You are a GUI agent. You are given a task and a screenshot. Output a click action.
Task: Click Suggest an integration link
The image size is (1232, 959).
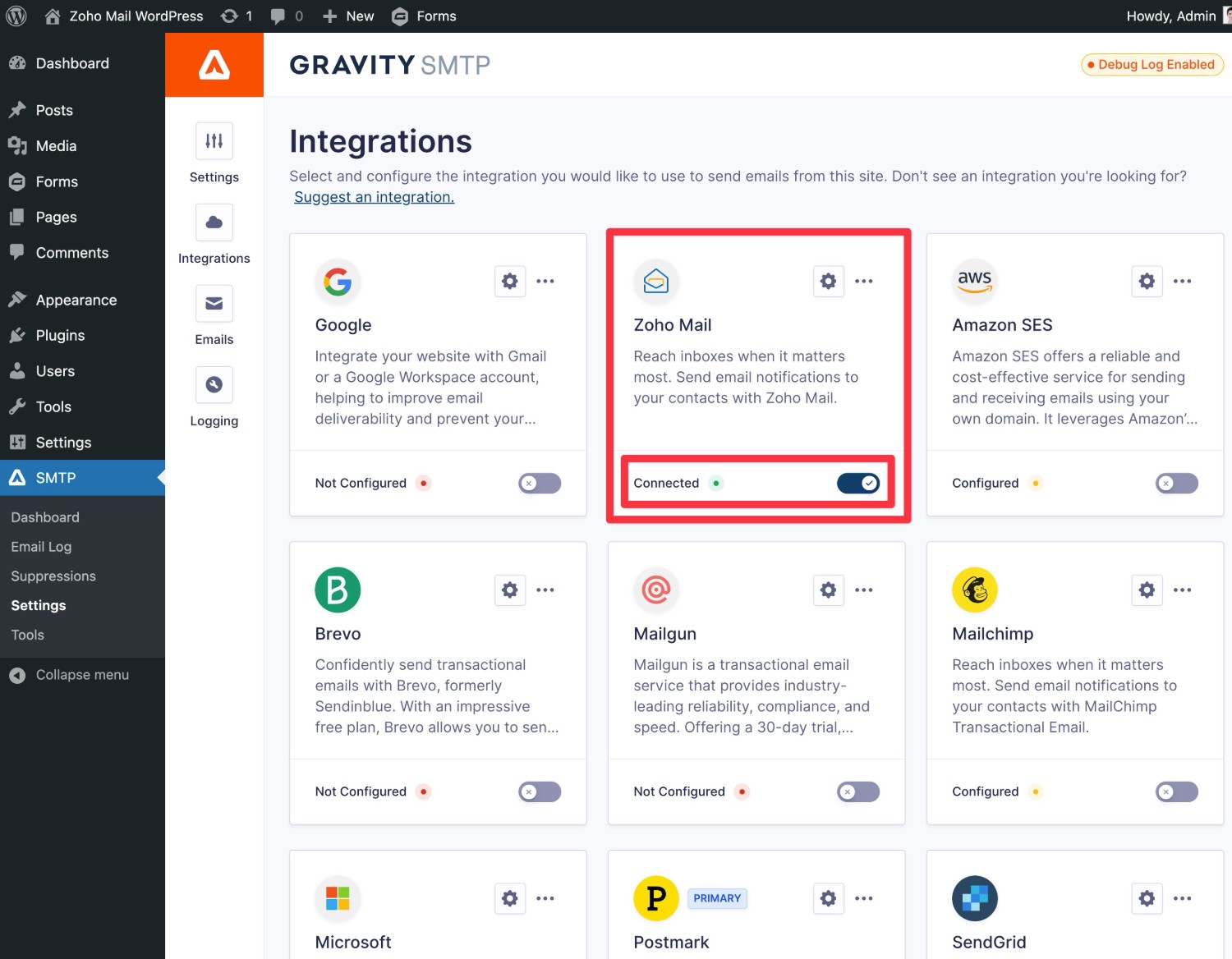pyautogui.click(x=374, y=197)
